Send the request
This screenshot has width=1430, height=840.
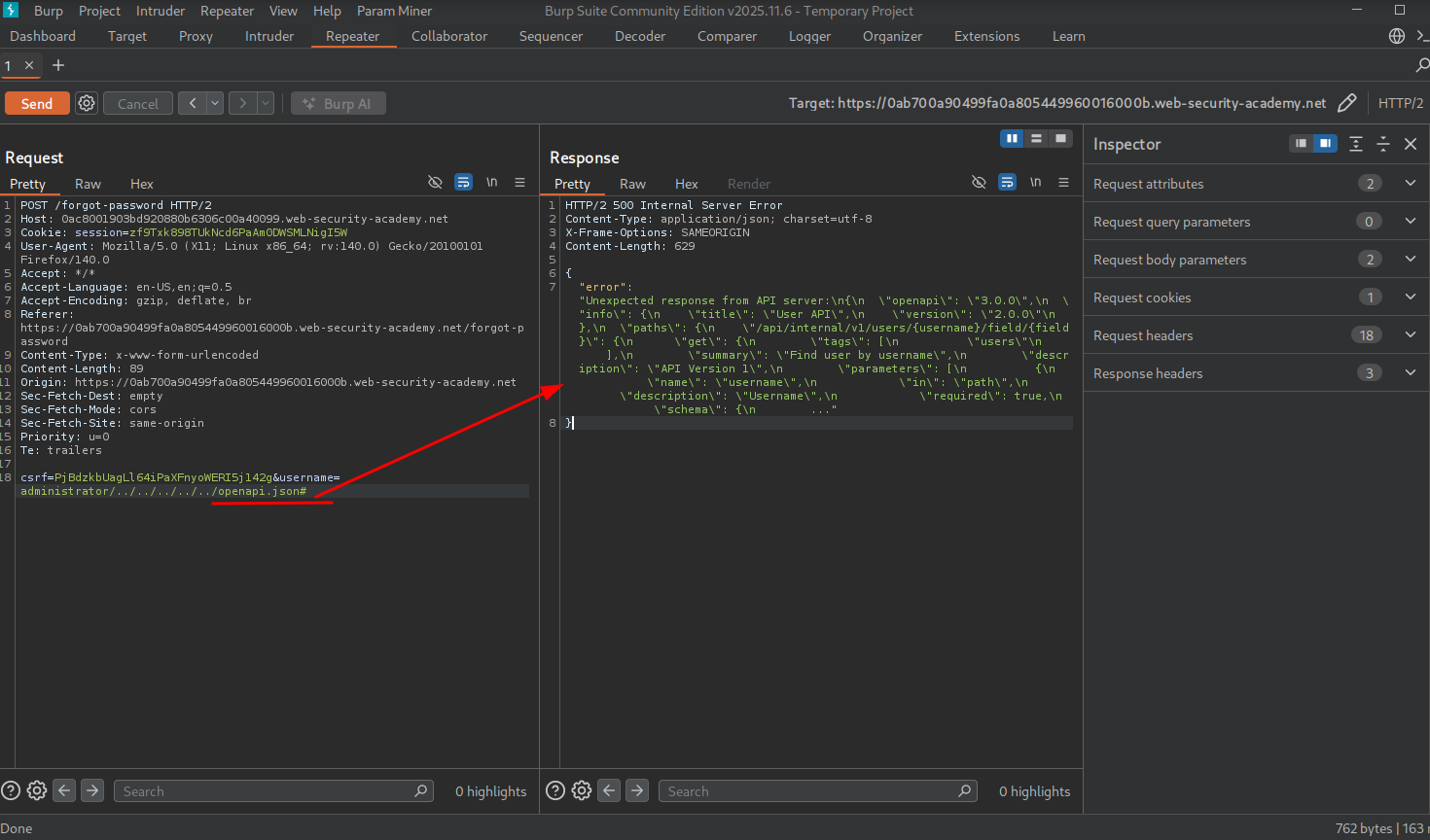[37, 103]
